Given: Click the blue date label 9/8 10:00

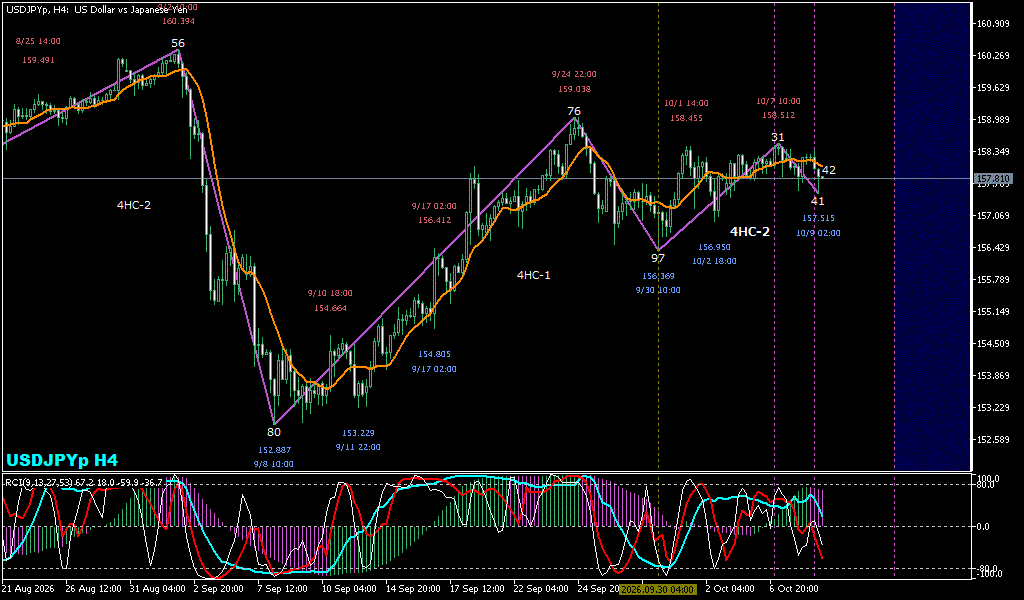Looking at the screenshot, I should click(x=274, y=464).
